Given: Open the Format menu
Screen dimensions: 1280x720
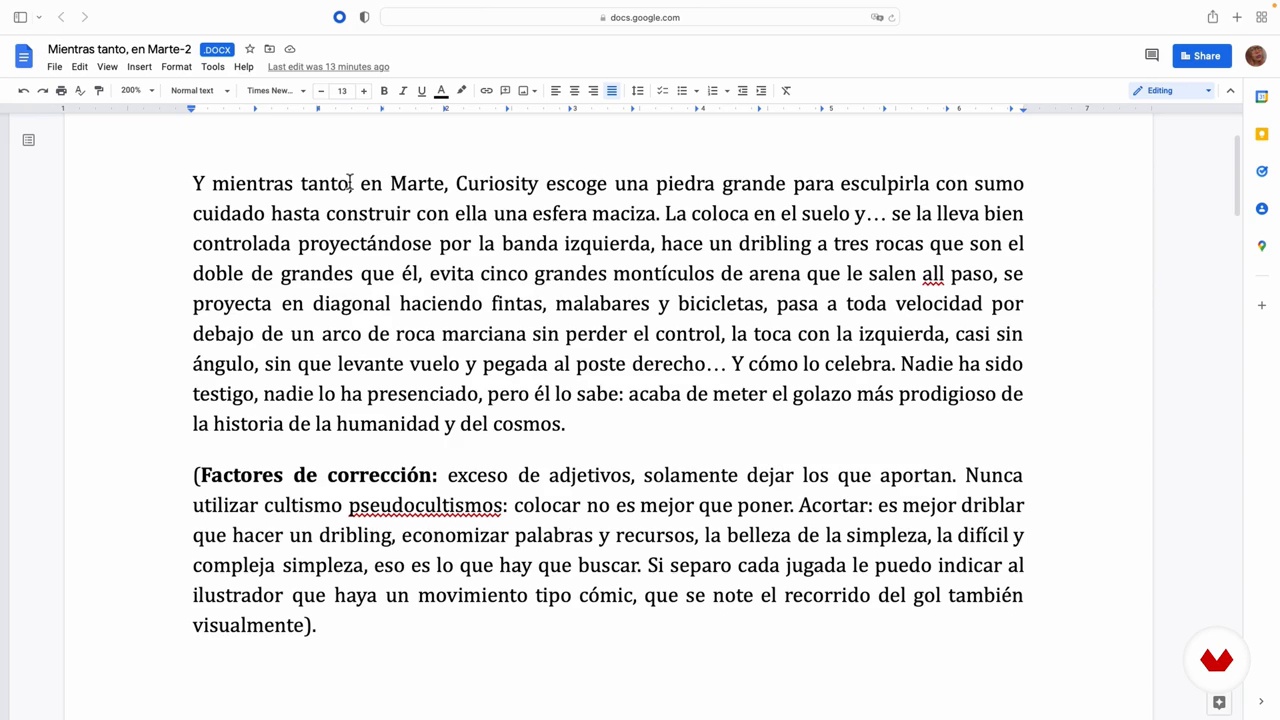Looking at the screenshot, I should click(x=176, y=67).
